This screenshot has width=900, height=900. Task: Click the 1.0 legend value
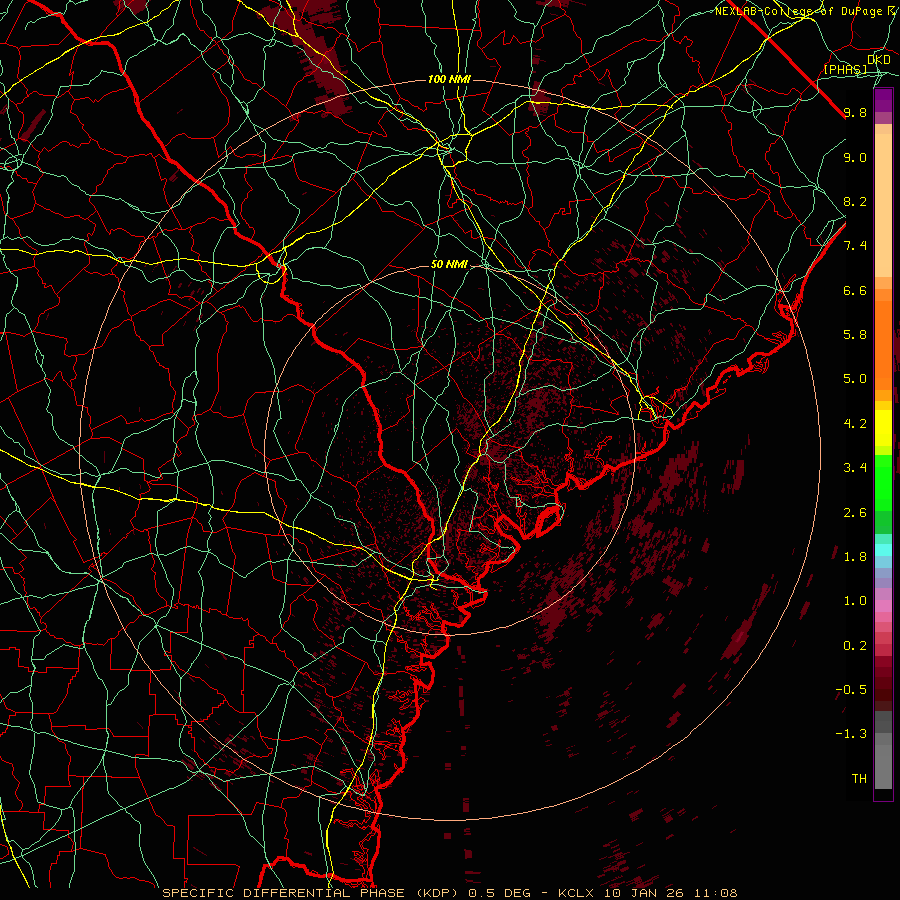tap(855, 601)
